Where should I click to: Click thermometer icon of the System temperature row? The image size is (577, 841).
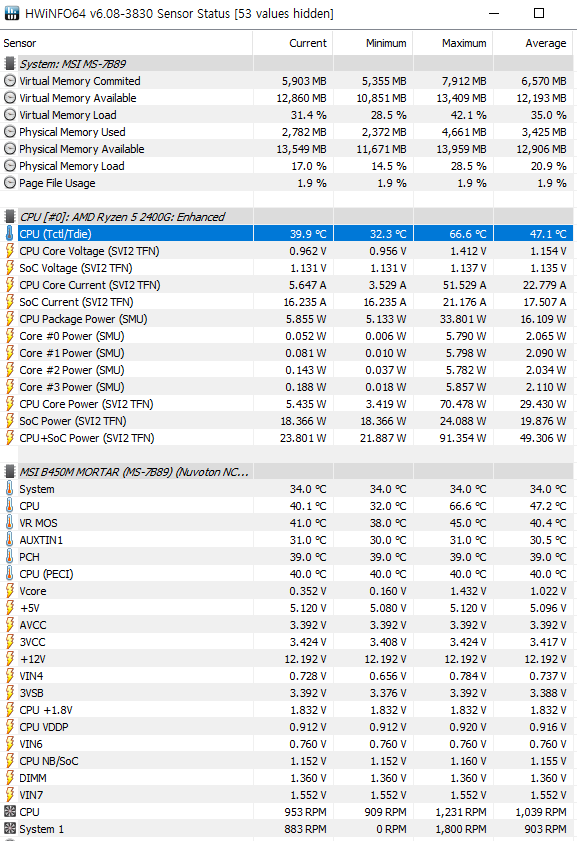tap(10, 489)
